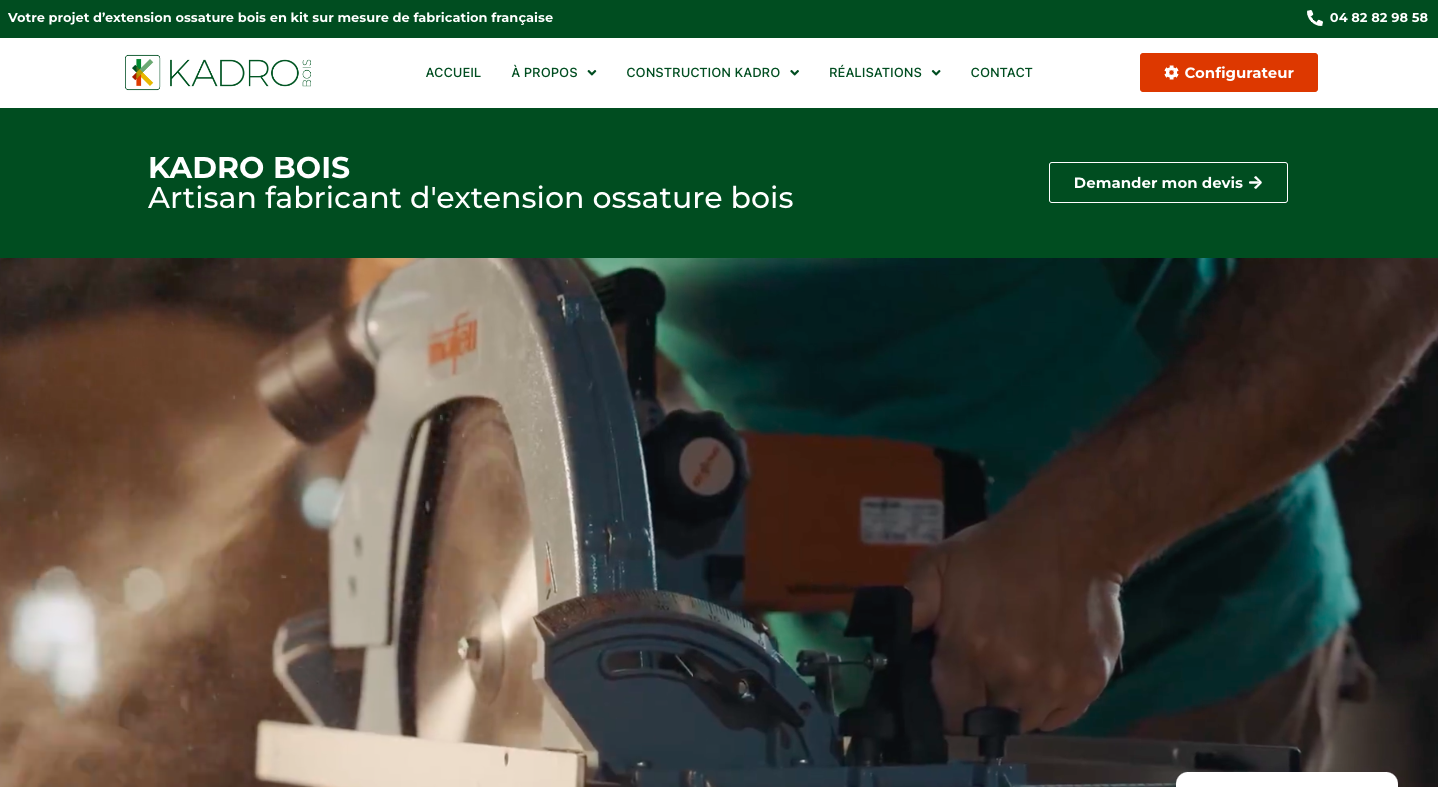Click the arrow icon inside Demander mon devis
Image resolution: width=1438 pixels, height=787 pixels.
tap(1255, 182)
